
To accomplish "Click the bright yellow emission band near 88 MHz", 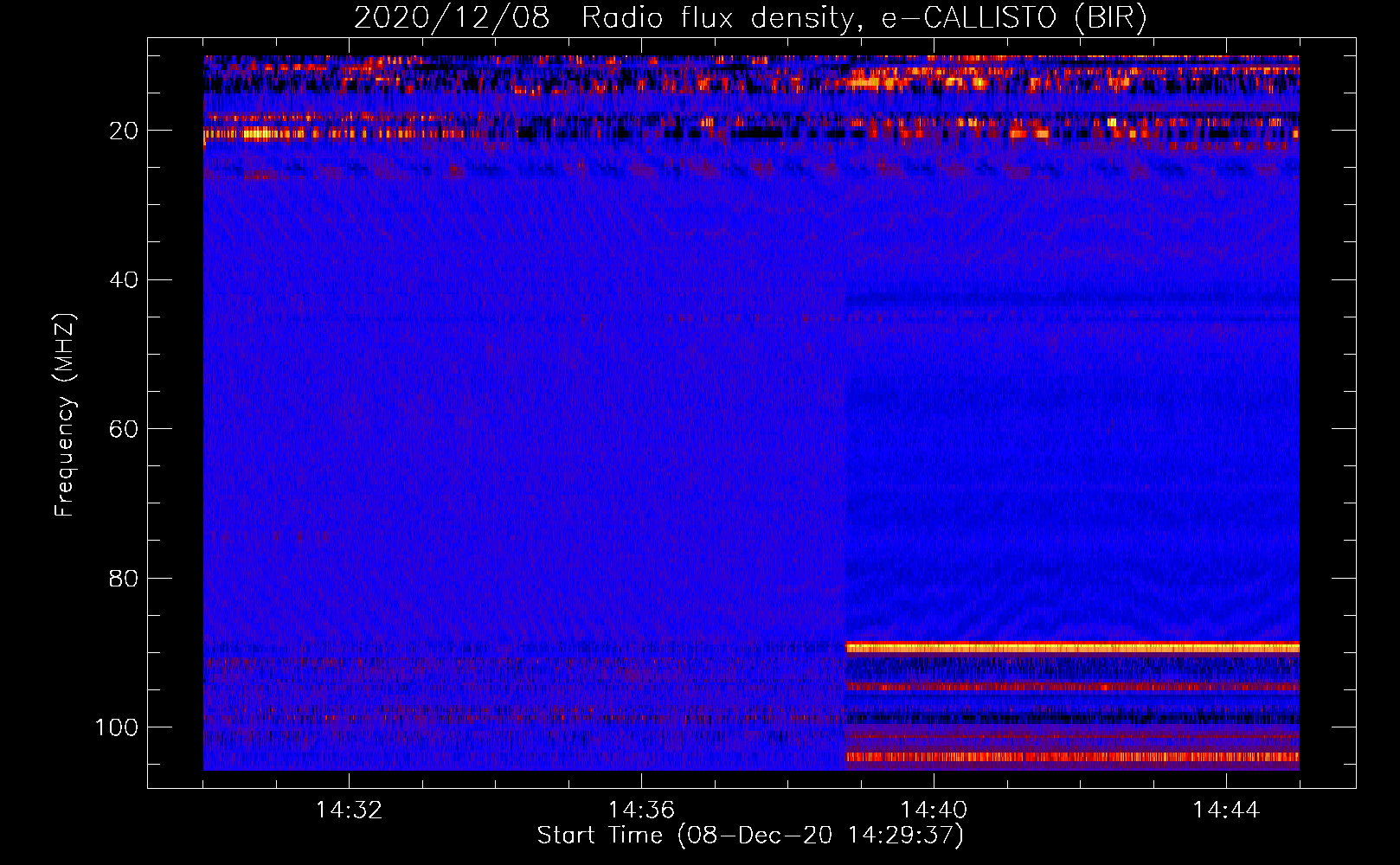I will click(1072, 647).
